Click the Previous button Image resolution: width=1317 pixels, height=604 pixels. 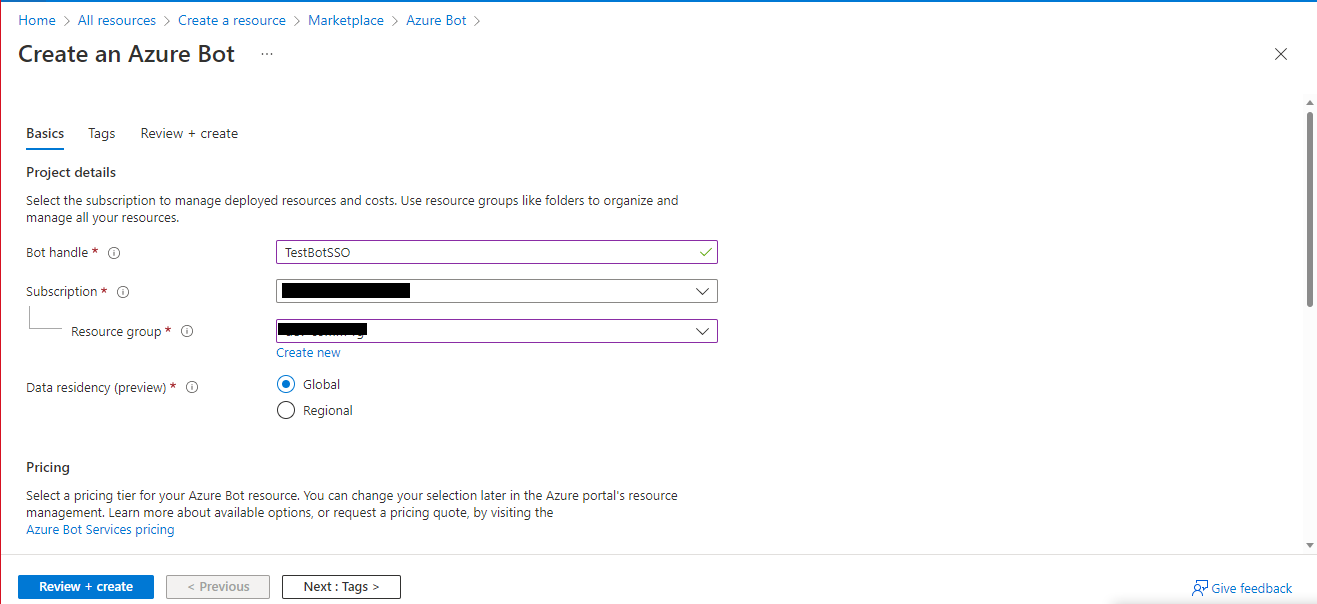(x=218, y=587)
